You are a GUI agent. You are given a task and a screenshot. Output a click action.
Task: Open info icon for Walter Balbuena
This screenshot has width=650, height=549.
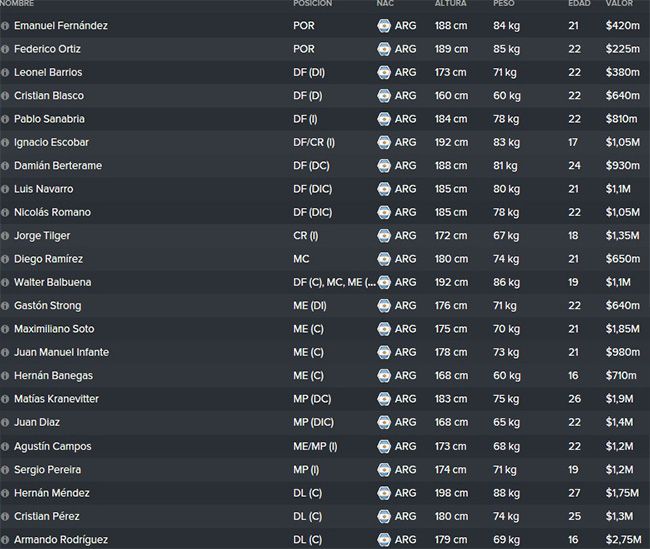(x=5, y=282)
